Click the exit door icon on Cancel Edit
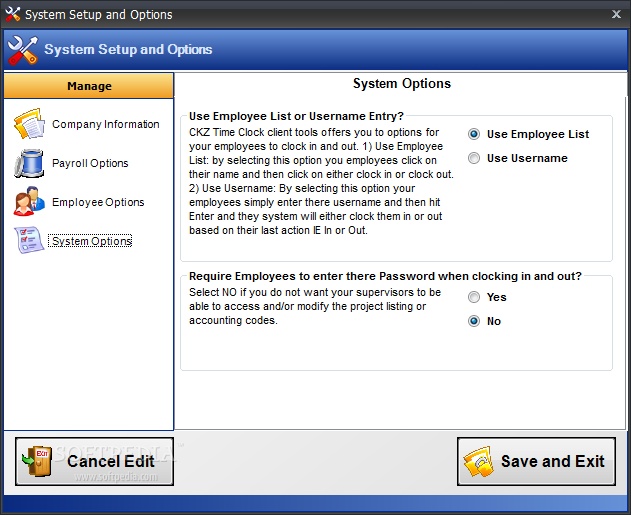 coord(37,461)
